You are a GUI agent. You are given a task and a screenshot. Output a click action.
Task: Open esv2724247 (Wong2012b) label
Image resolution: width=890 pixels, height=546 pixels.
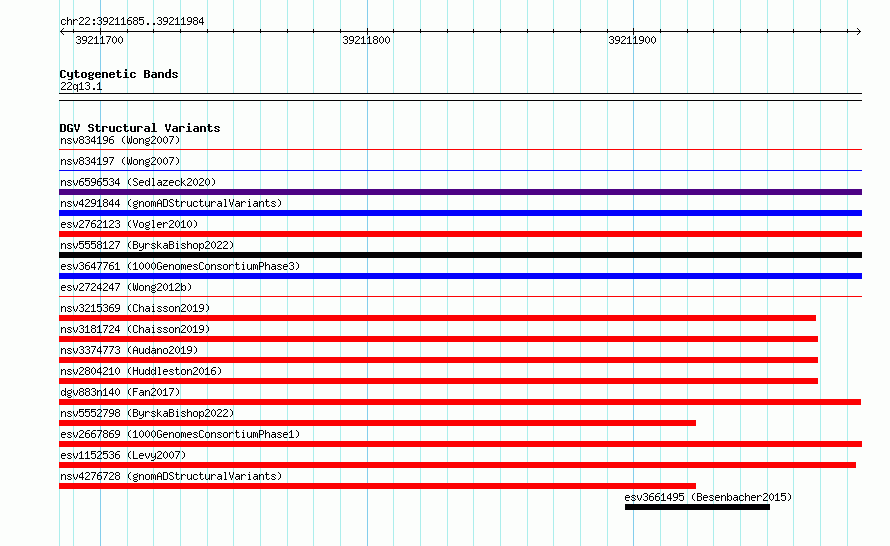pos(126,287)
